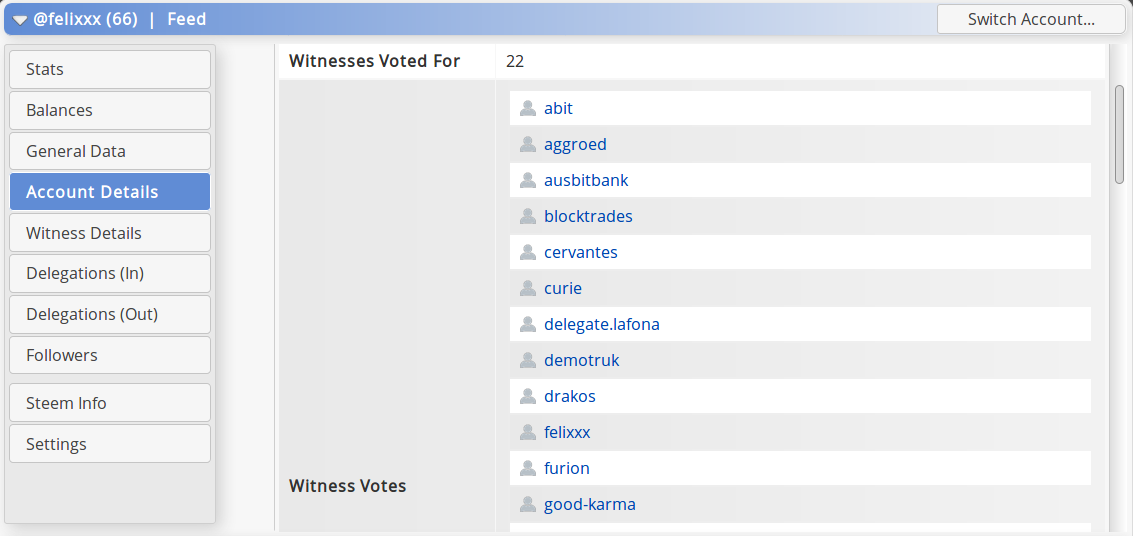Image resolution: width=1133 pixels, height=536 pixels.
Task: Go to Balances in the sidebar
Action: point(111,111)
